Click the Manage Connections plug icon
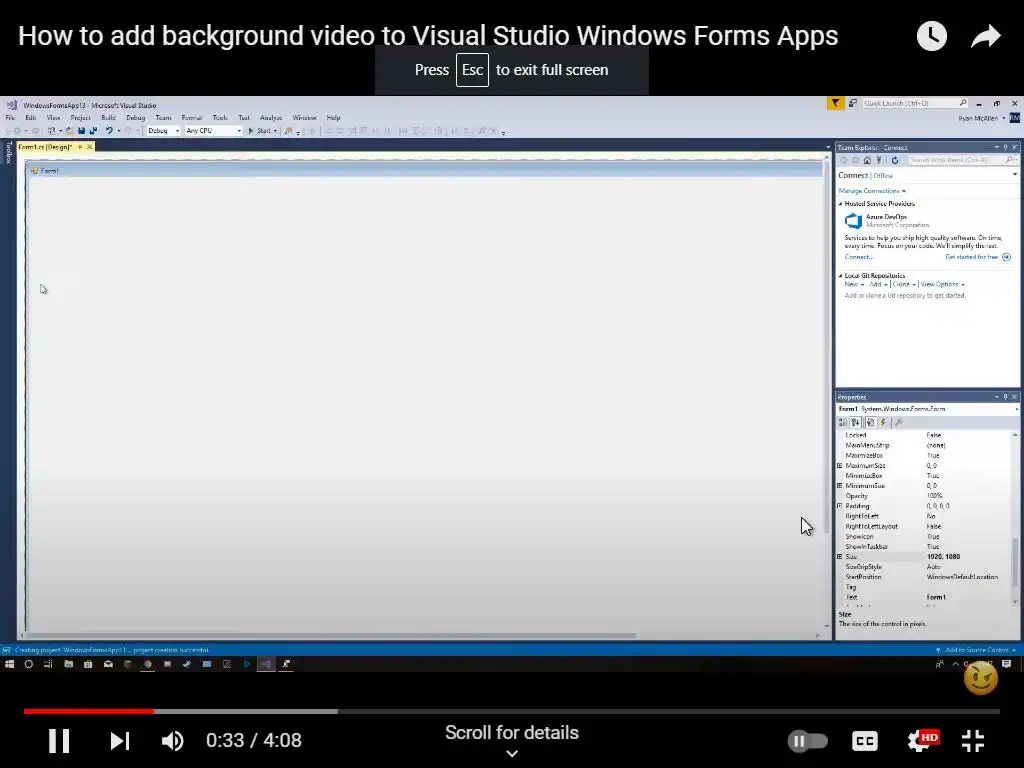Image resolution: width=1024 pixels, height=768 pixels. click(879, 160)
